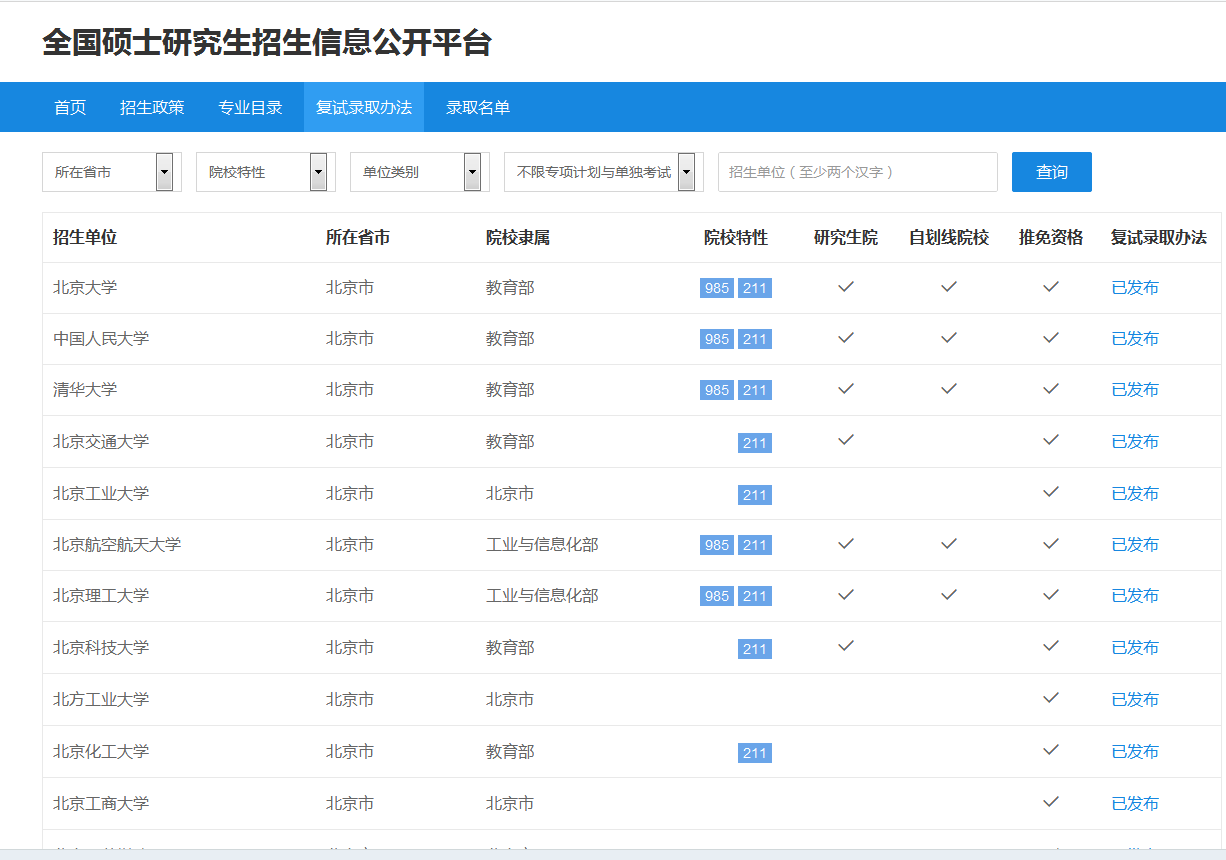Click the 北京工商大学 school name

pos(101,803)
